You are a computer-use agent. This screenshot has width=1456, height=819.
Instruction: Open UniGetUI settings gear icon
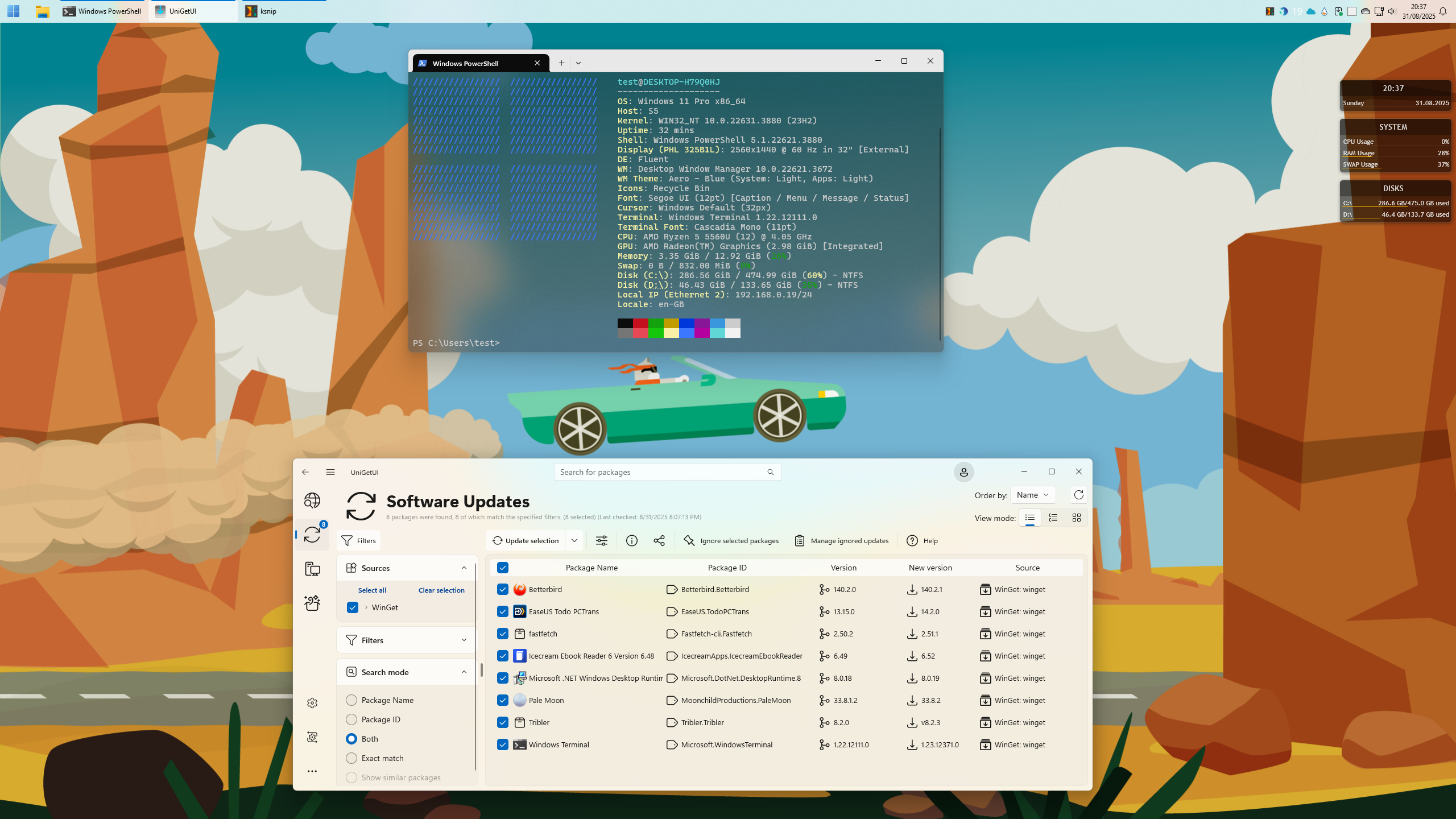coord(312,703)
